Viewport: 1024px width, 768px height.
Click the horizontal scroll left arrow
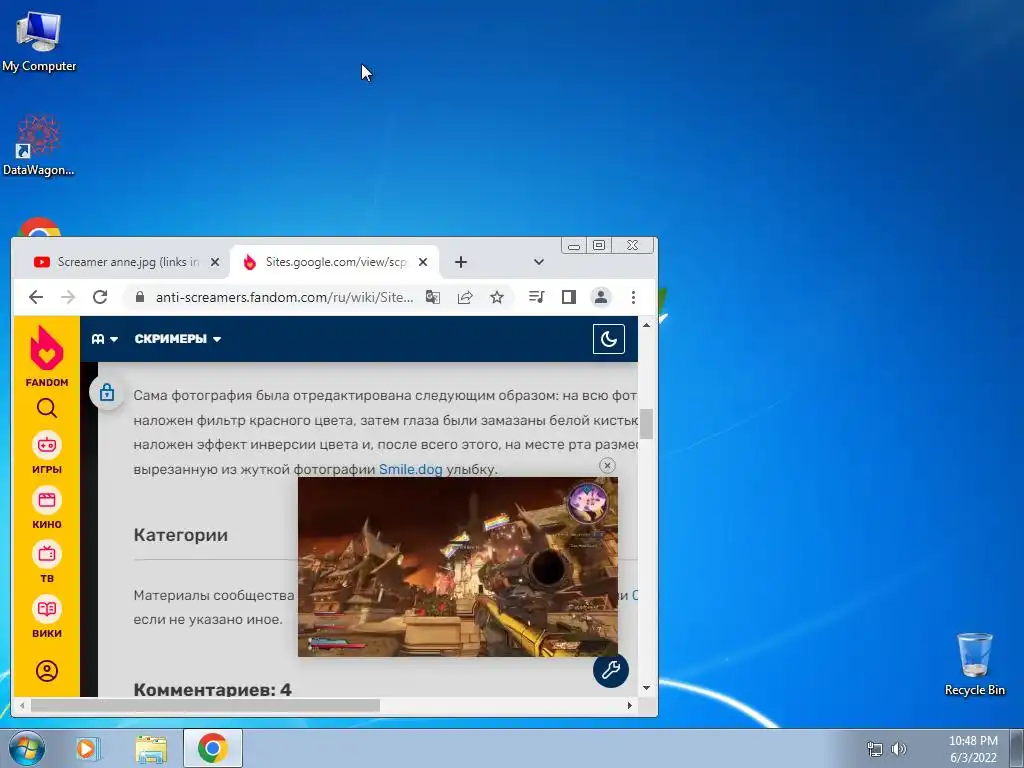click(22, 705)
